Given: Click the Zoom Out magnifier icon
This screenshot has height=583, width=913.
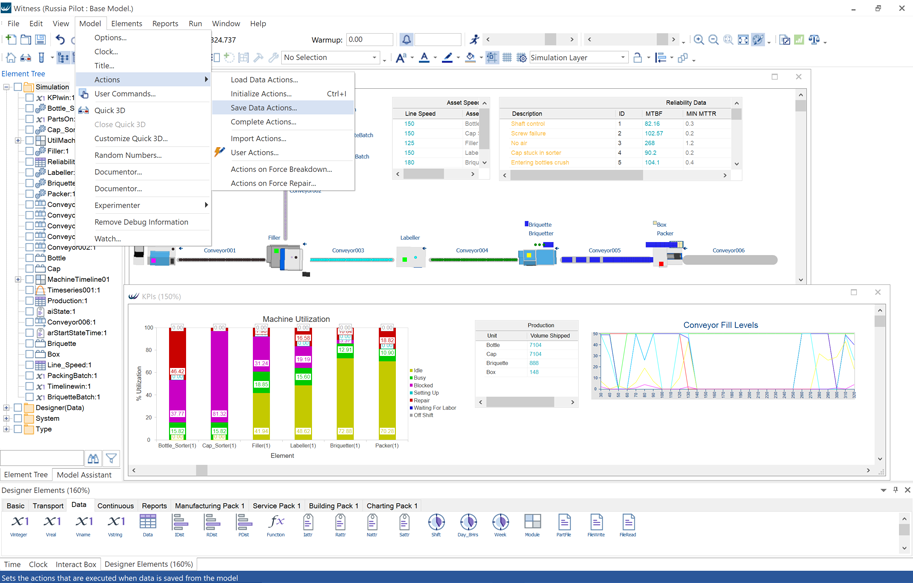Looking at the screenshot, I should click(713, 40).
